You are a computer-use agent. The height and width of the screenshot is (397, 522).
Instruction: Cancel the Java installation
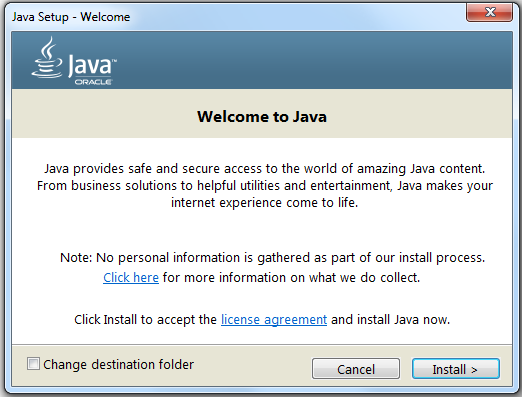[x=356, y=369]
